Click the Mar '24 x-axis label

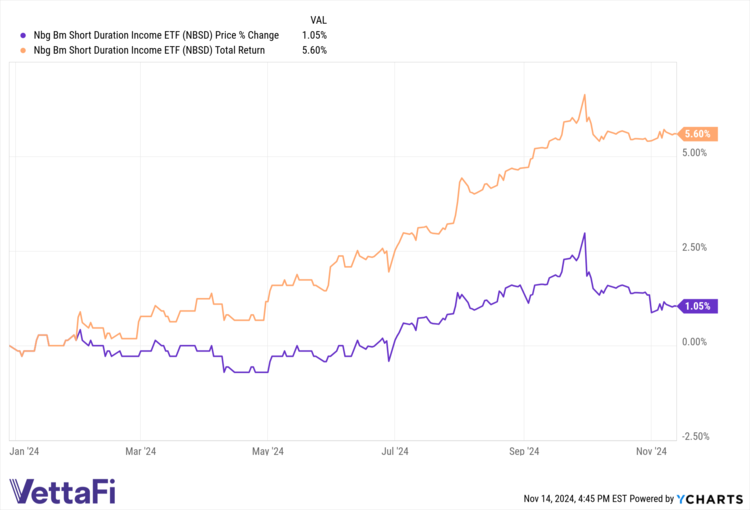pos(141,452)
